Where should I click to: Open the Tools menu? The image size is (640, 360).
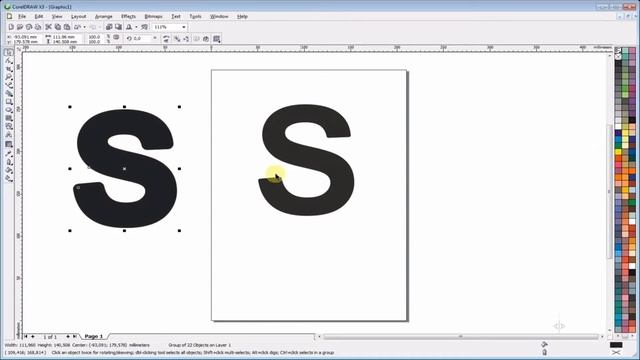tap(196, 16)
